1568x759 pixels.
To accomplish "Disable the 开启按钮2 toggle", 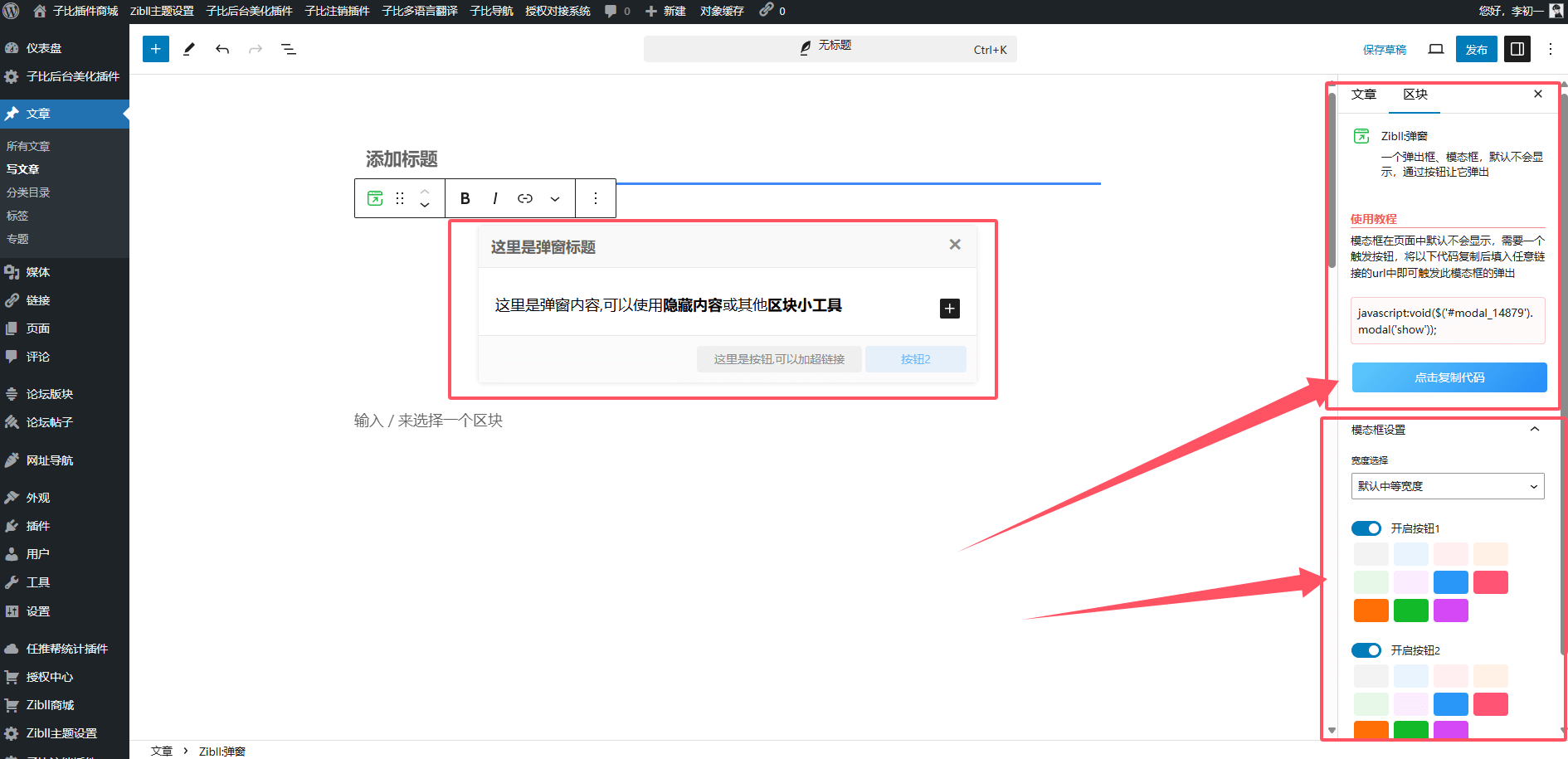I will click(x=1366, y=650).
